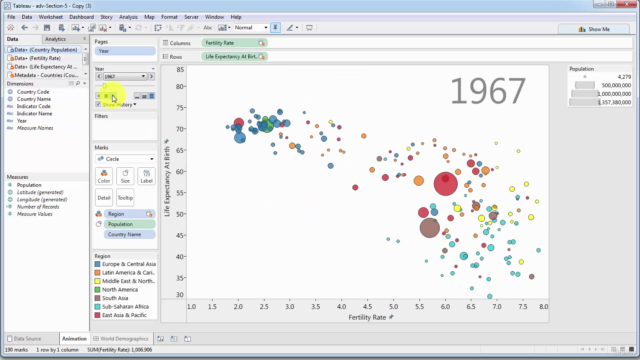This screenshot has height=360, width=640.
Task: Click the new dashboard icon in bottom tab bar
Action: [174, 339]
